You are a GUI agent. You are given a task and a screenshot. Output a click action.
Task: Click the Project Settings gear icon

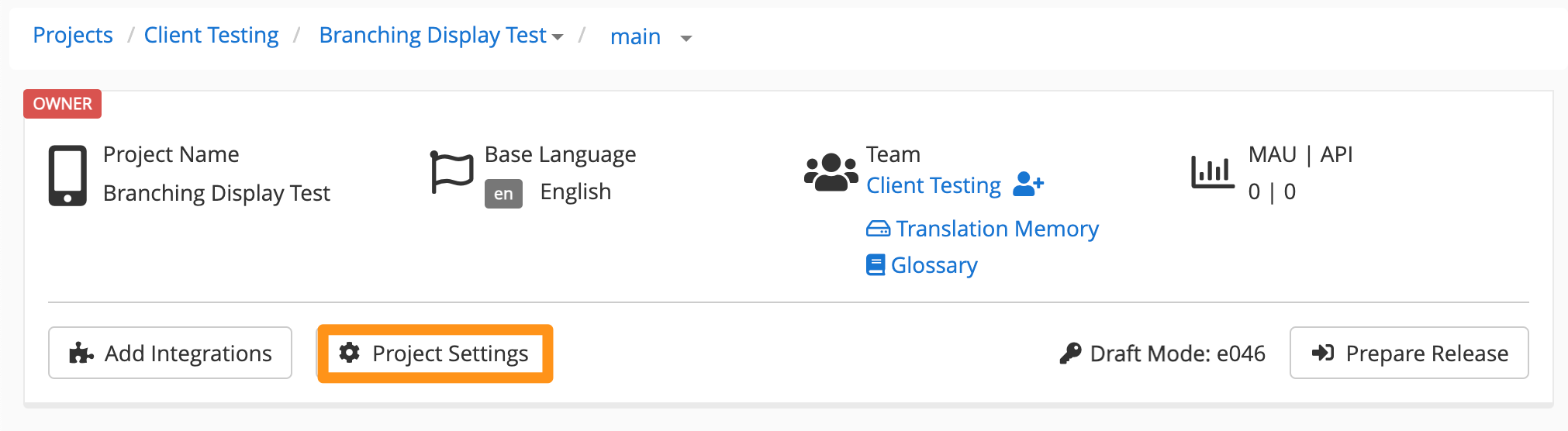click(x=350, y=353)
